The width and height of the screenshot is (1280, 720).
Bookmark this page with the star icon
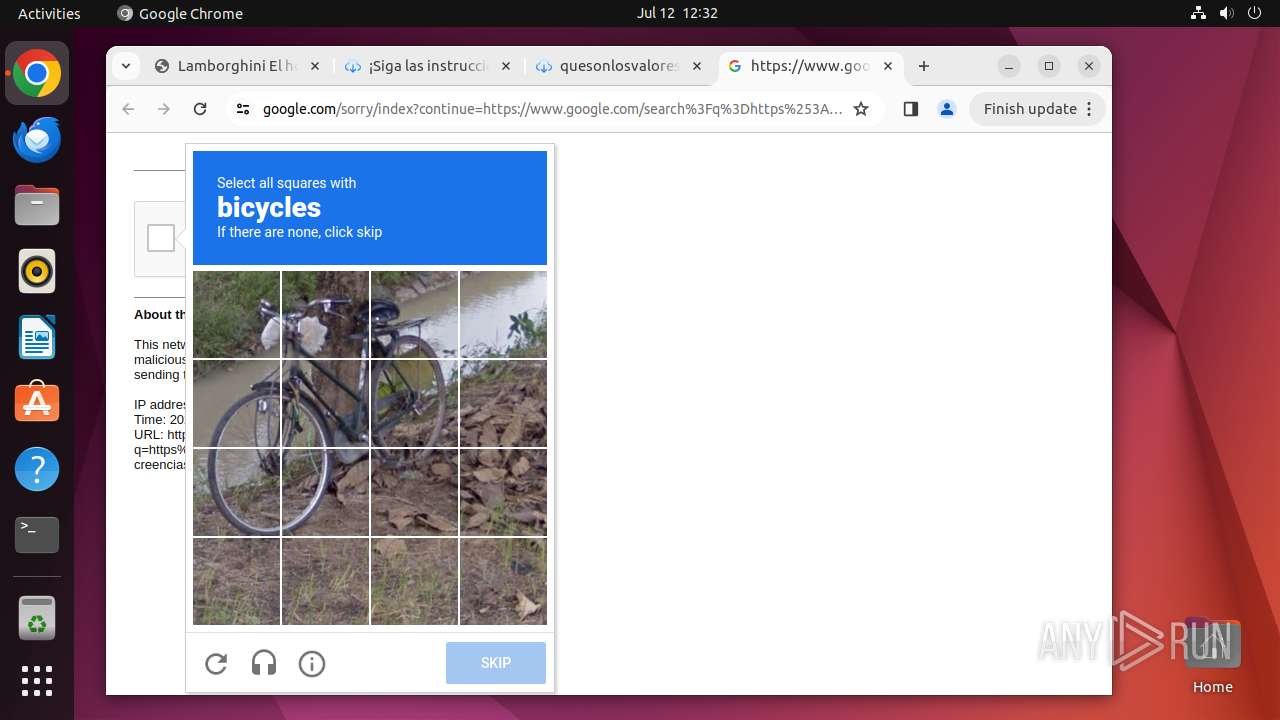pos(861,109)
